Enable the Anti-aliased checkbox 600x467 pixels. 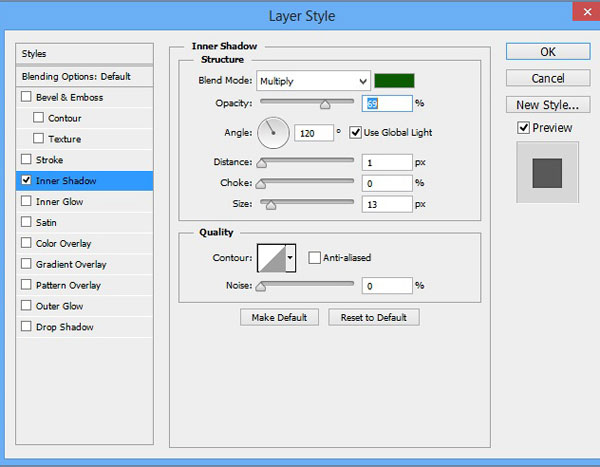click(x=314, y=258)
